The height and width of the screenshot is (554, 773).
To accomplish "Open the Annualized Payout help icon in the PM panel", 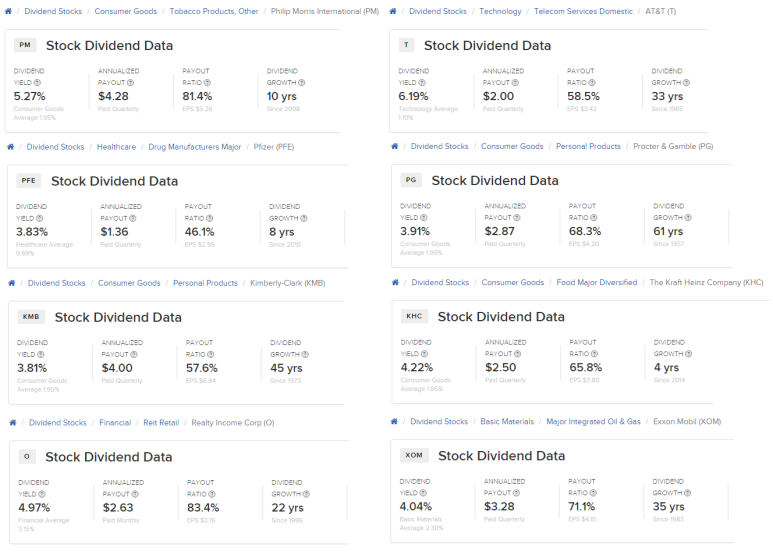I will coord(130,83).
